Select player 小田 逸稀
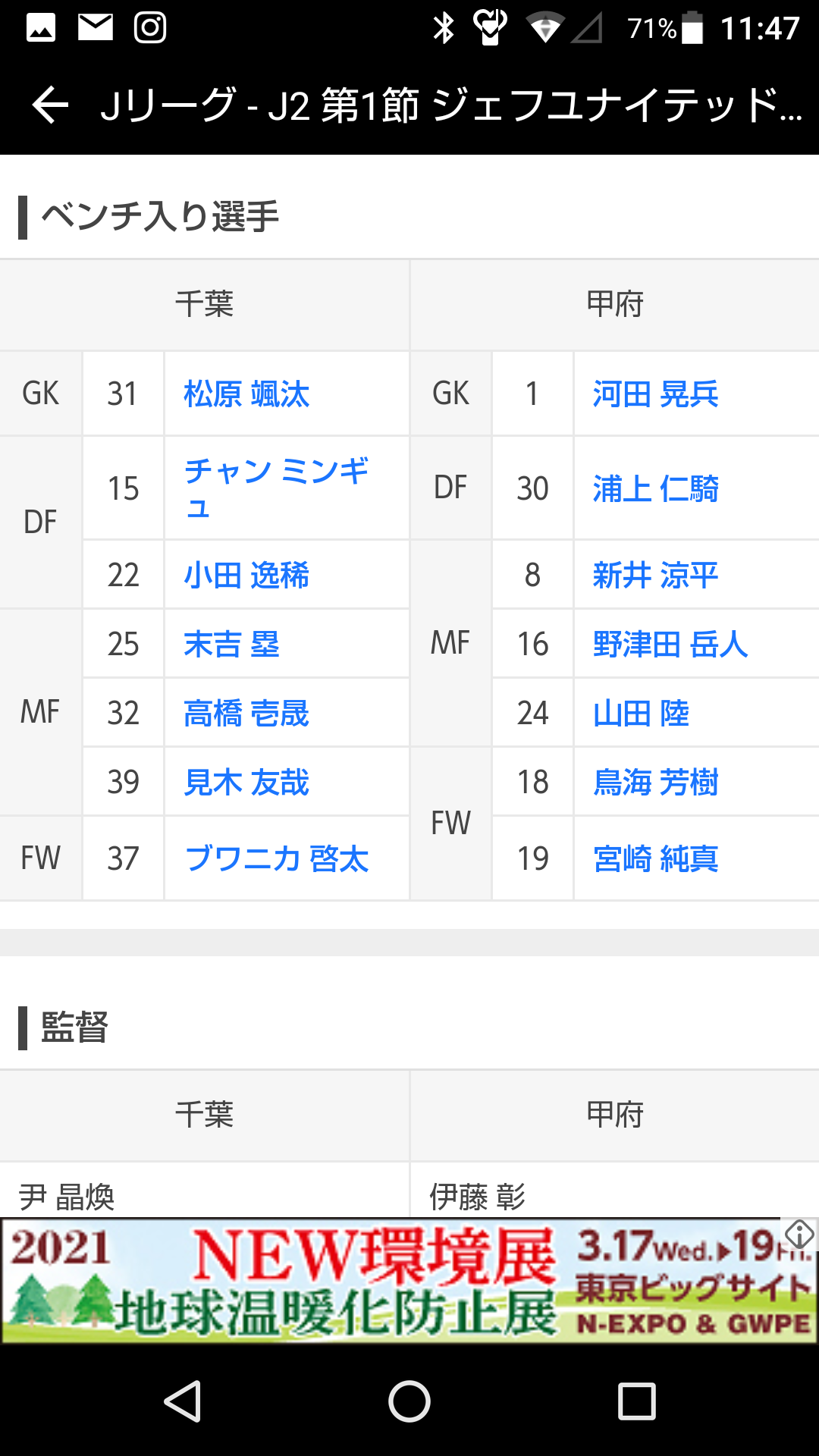The image size is (819, 1456). [x=246, y=576]
